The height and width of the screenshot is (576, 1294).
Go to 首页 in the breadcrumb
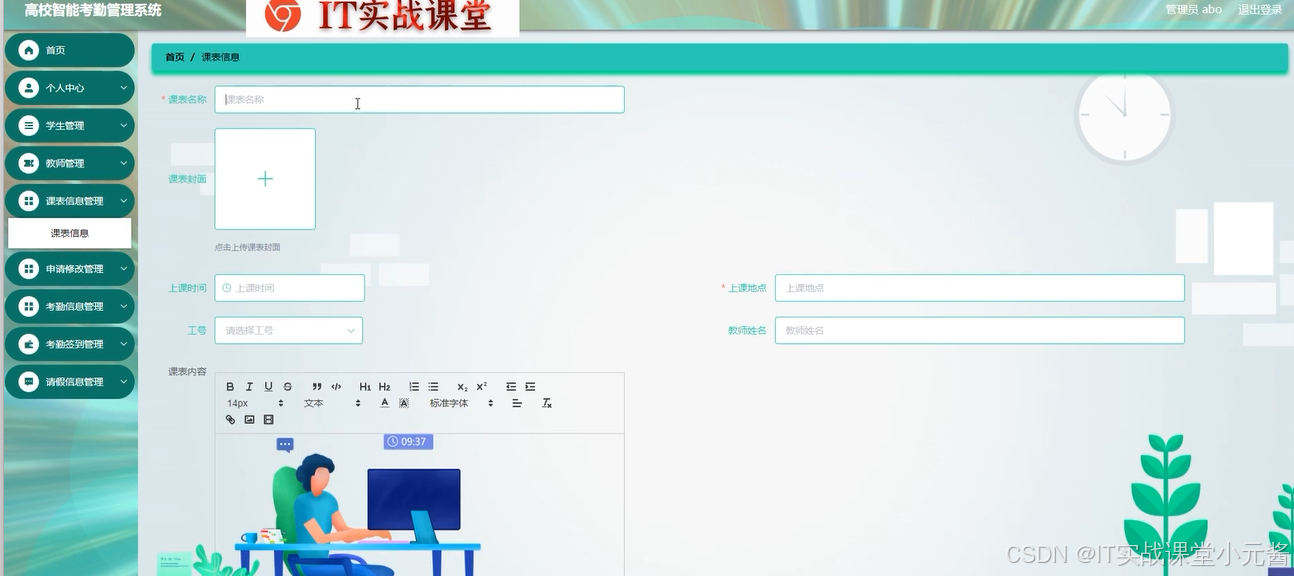point(175,57)
